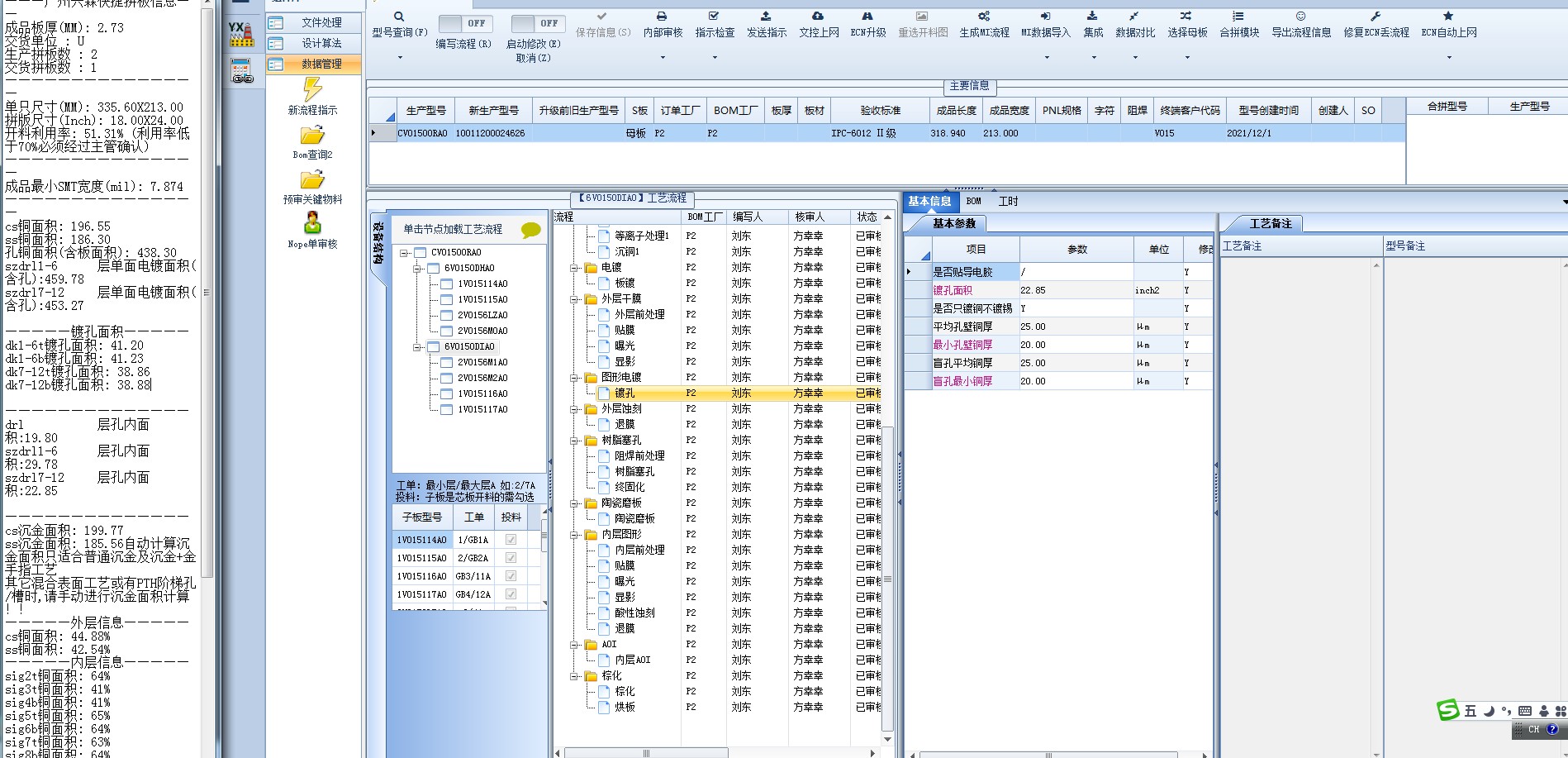
Task: Click the yellow speech bubble icon
Action: pos(531,230)
